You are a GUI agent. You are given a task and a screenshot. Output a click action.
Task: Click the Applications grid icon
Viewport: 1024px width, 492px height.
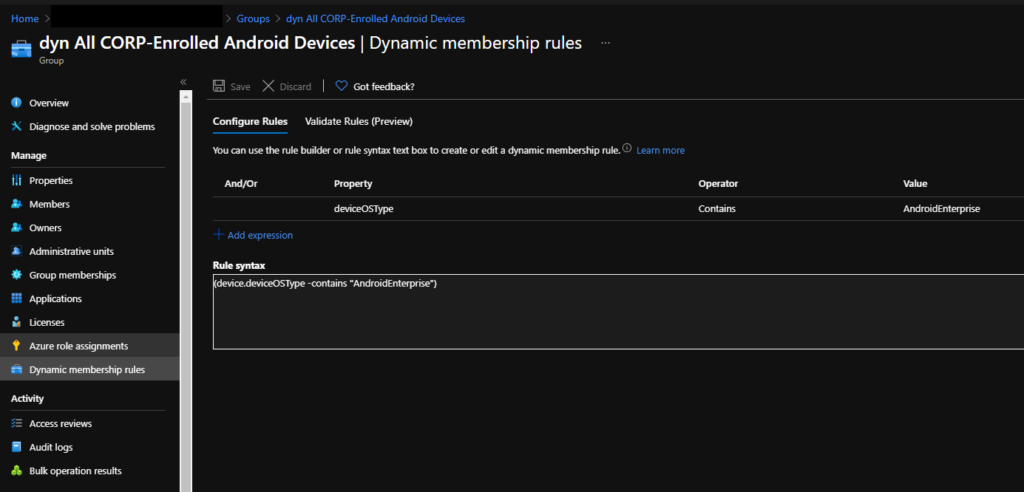17,299
